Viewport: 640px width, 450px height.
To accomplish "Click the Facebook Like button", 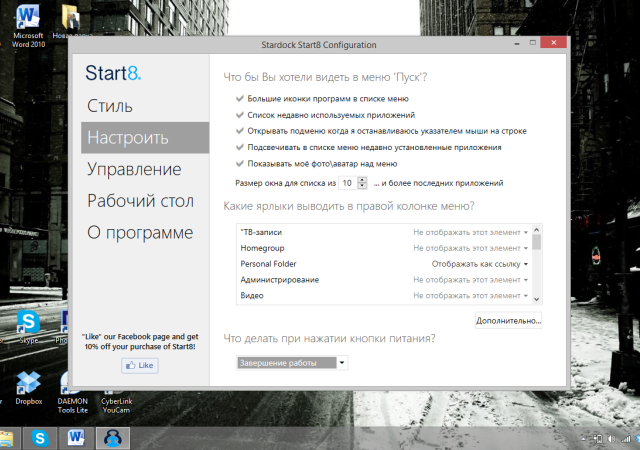I will pos(140,365).
